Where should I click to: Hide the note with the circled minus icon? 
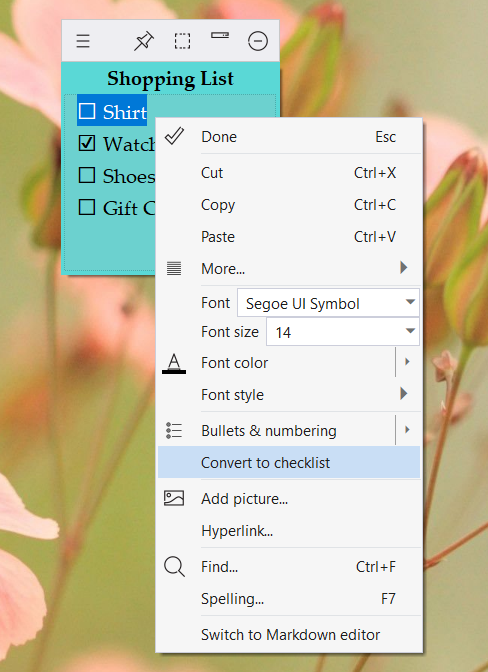click(x=258, y=41)
